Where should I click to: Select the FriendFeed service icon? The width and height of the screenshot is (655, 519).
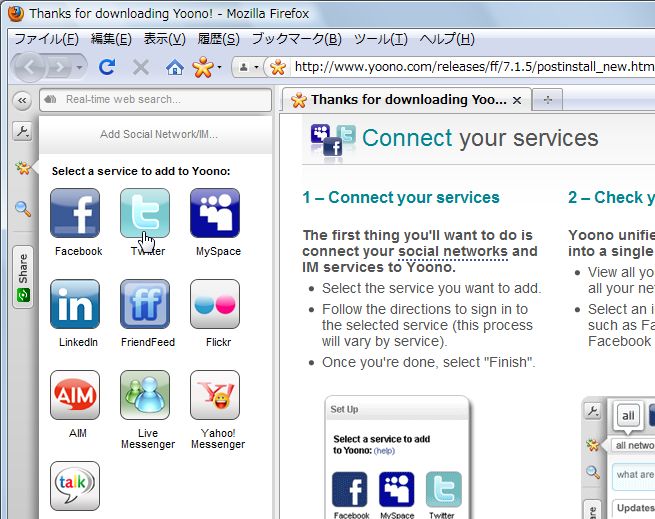145,304
